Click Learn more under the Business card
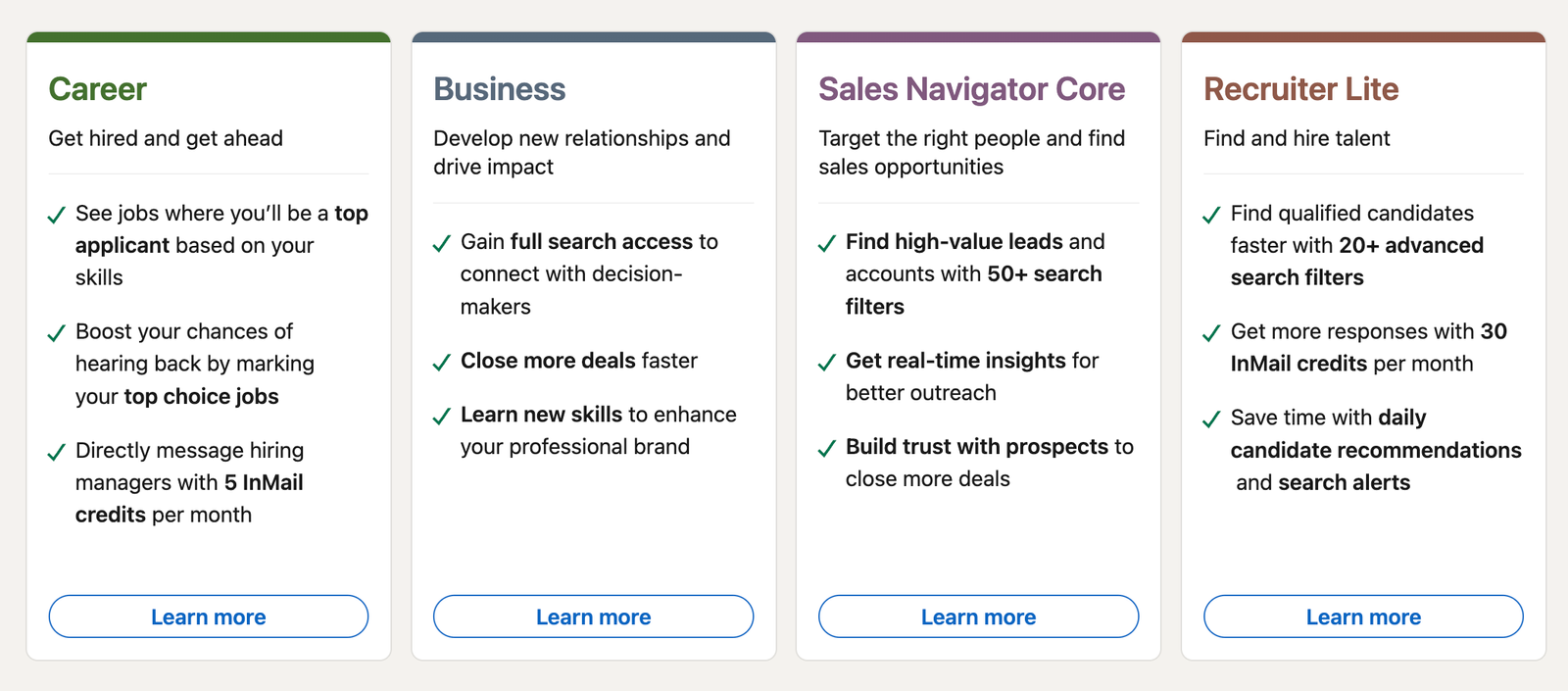Image resolution: width=1568 pixels, height=691 pixels. point(593,617)
